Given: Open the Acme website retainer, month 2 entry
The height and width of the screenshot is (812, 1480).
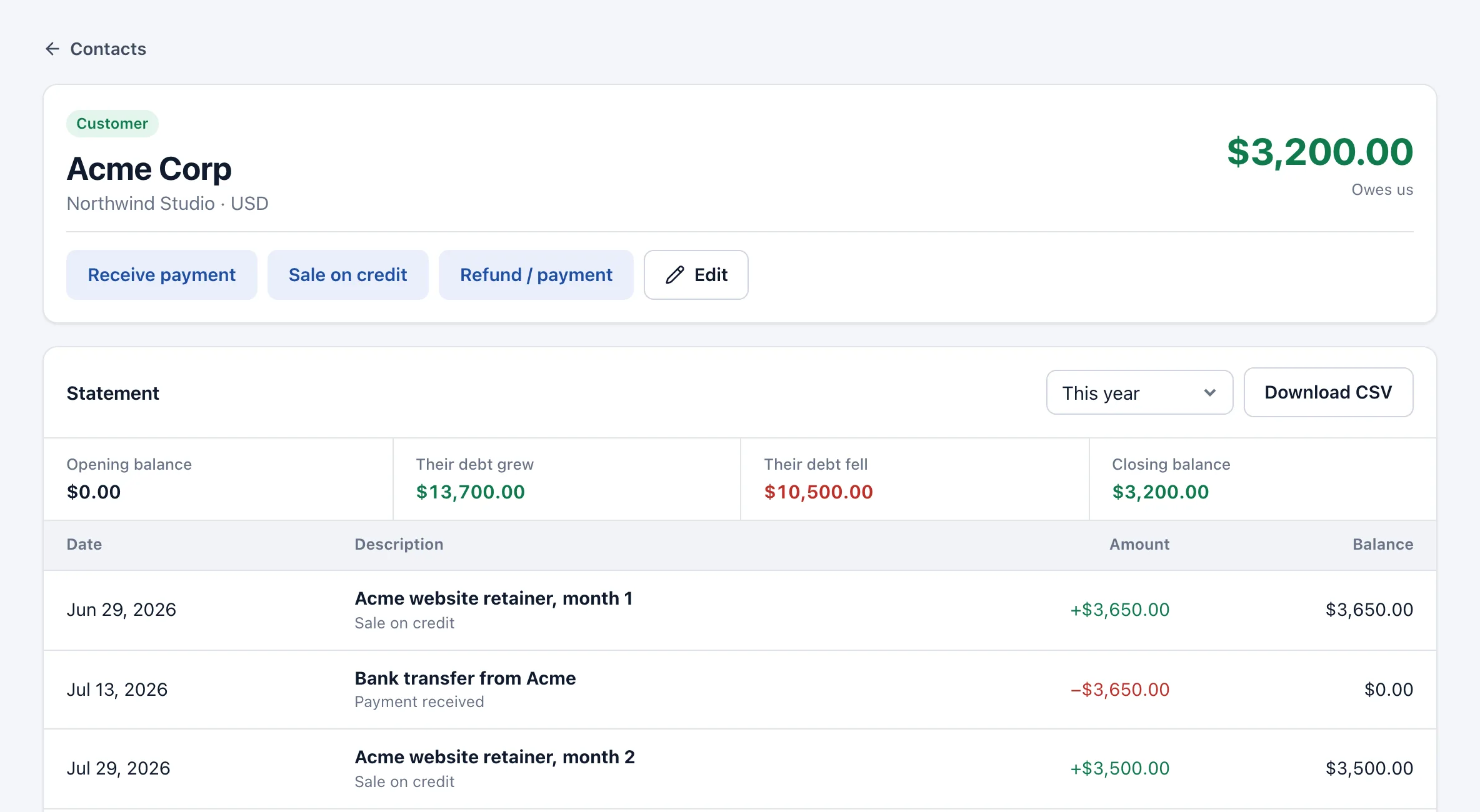Looking at the screenshot, I should pyautogui.click(x=494, y=757).
